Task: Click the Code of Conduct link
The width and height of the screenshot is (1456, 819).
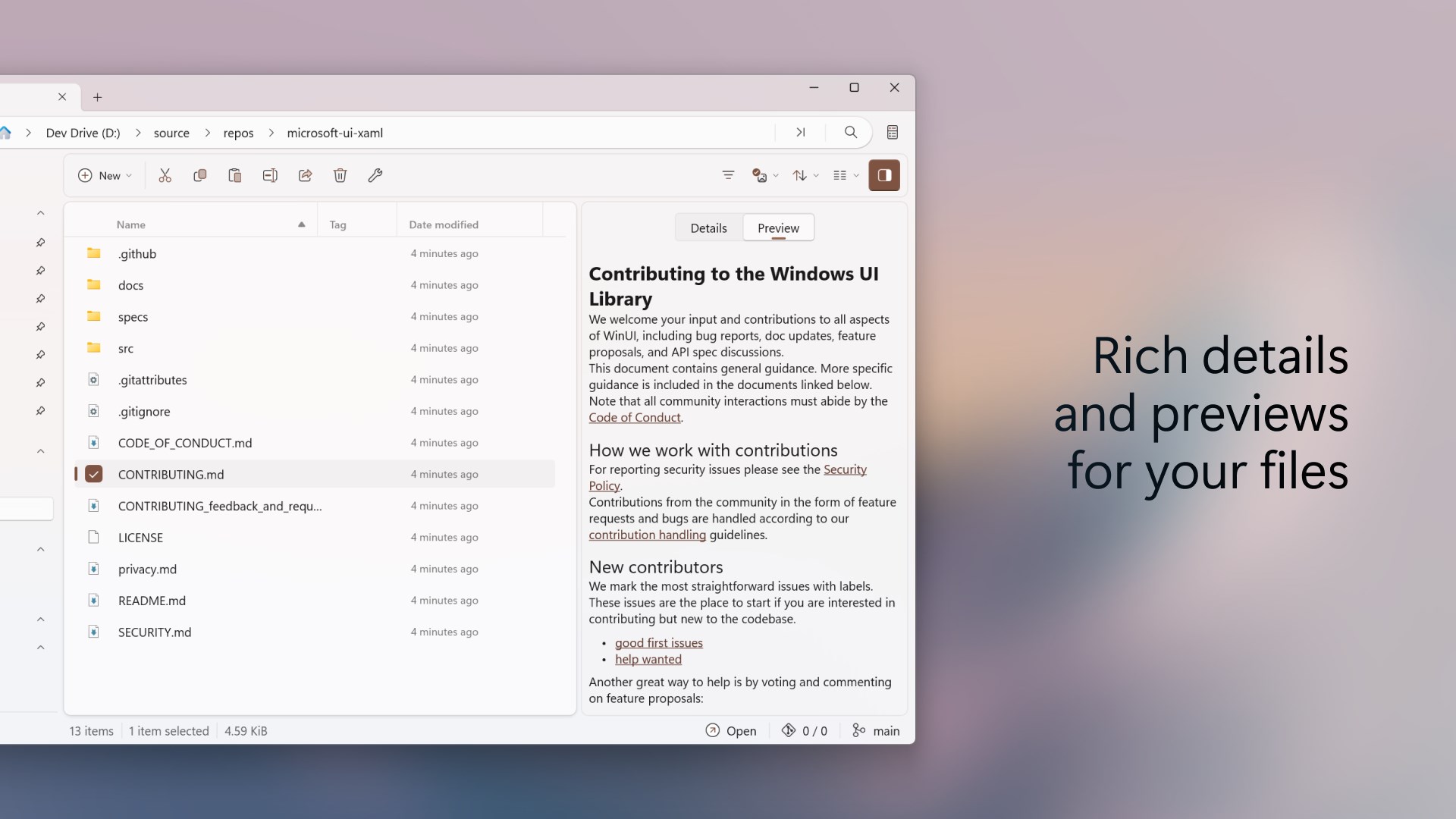Action: pyautogui.click(x=634, y=417)
